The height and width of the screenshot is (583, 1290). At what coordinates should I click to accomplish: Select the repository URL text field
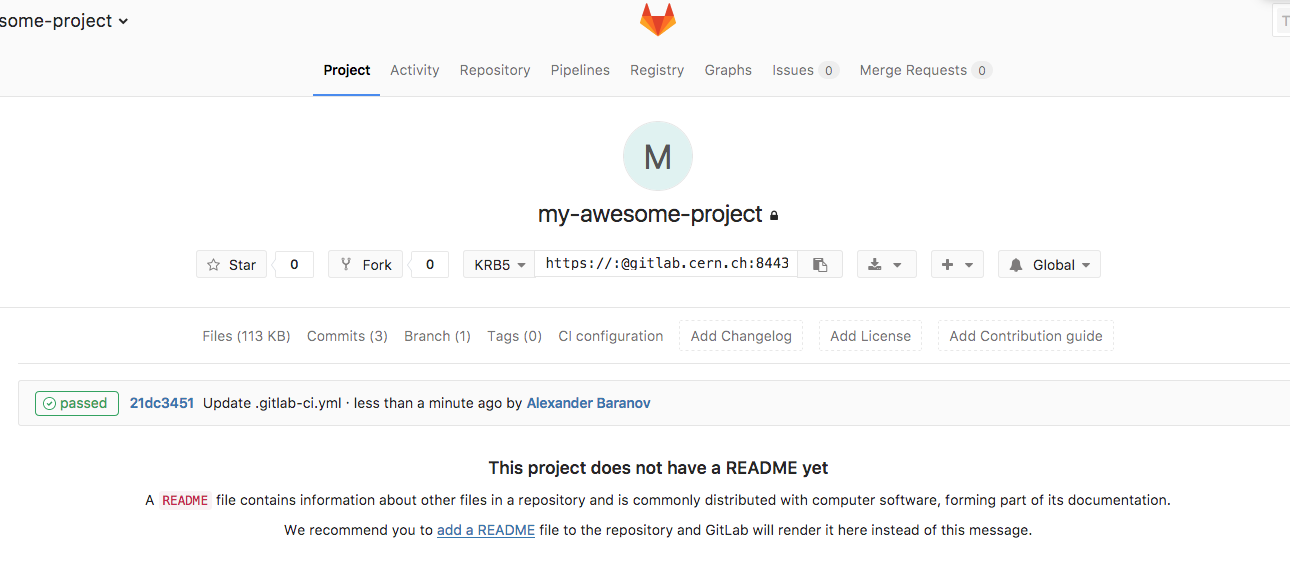(666, 264)
